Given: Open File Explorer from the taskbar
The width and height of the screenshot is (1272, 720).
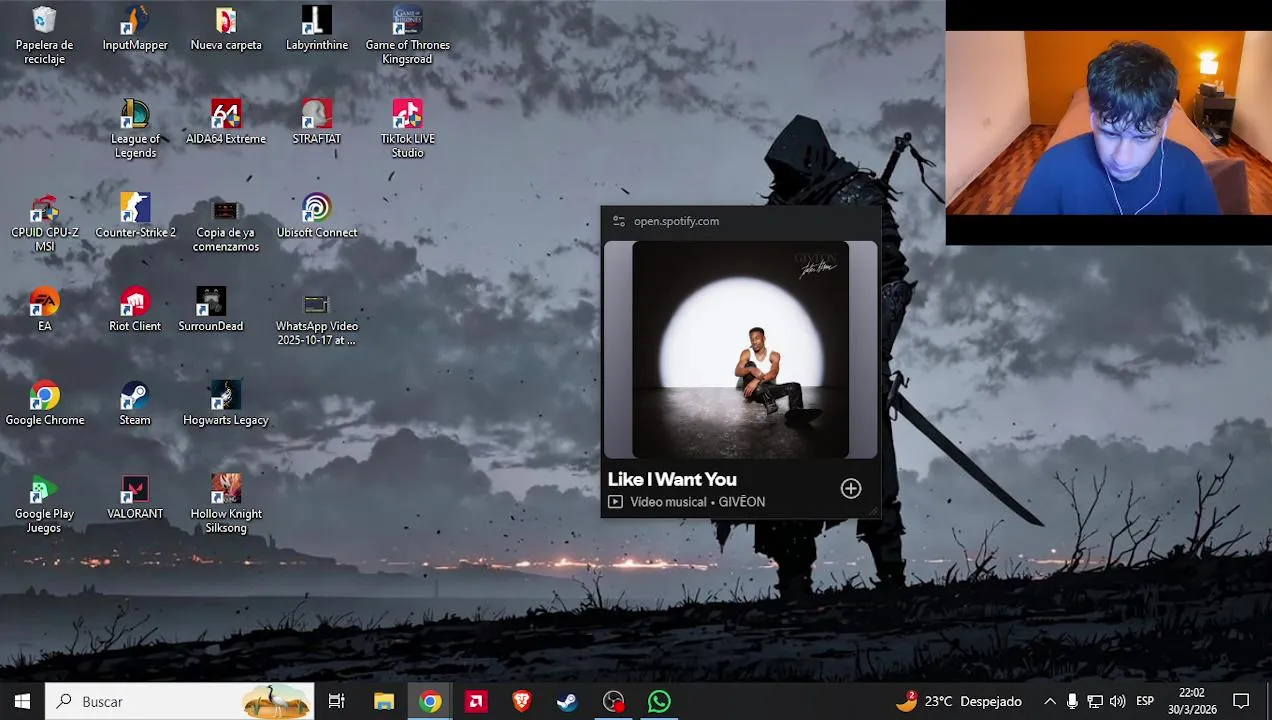Looking at the screenshot, I should 384,701.
